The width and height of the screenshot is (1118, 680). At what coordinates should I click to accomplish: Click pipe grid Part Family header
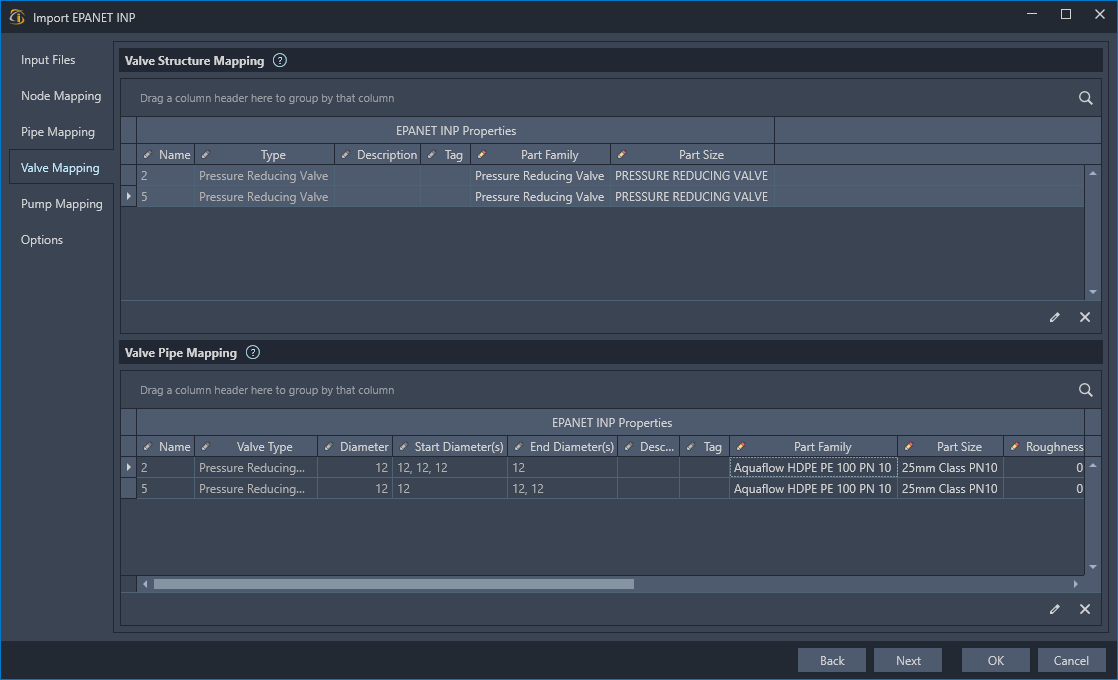814,447
